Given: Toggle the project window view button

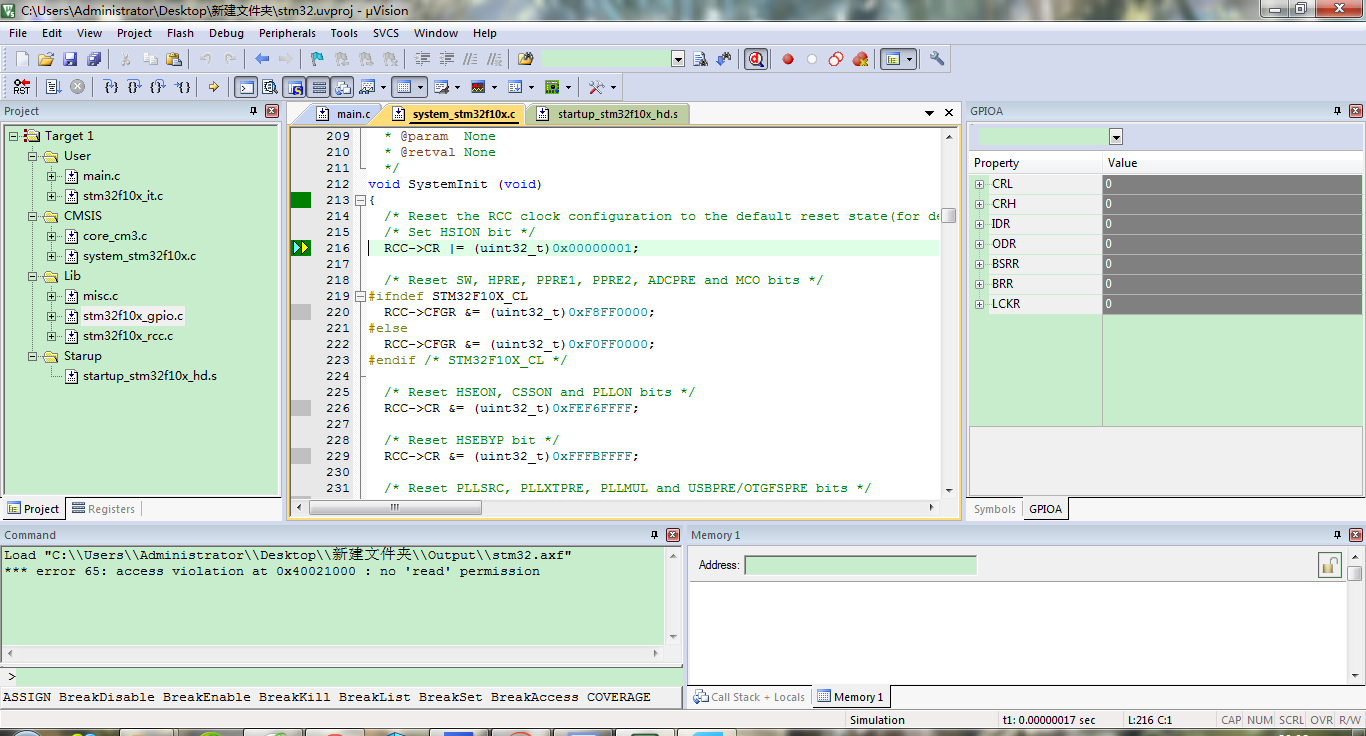Looking at the screenshot, I should (x=892, y=59).
